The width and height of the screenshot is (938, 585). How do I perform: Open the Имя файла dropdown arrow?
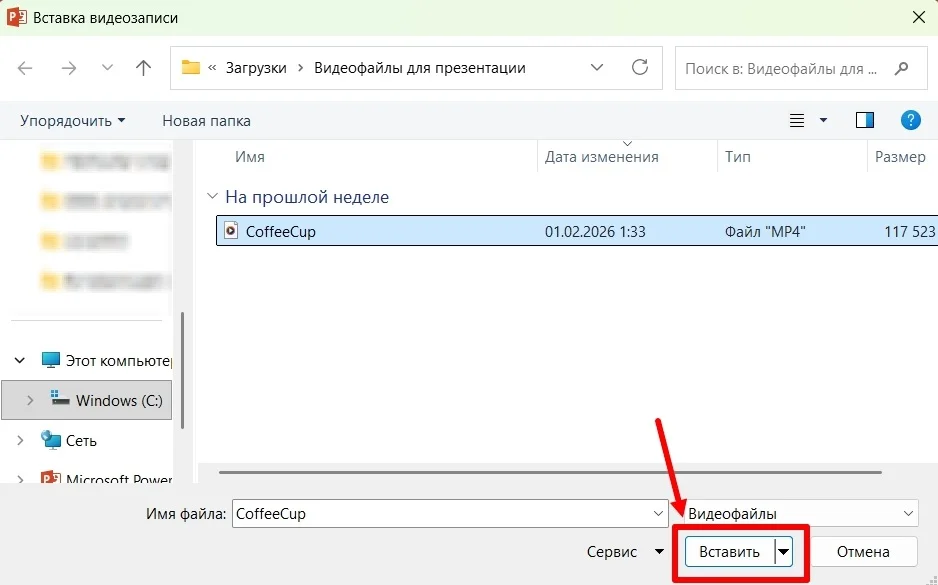point(658,513)
